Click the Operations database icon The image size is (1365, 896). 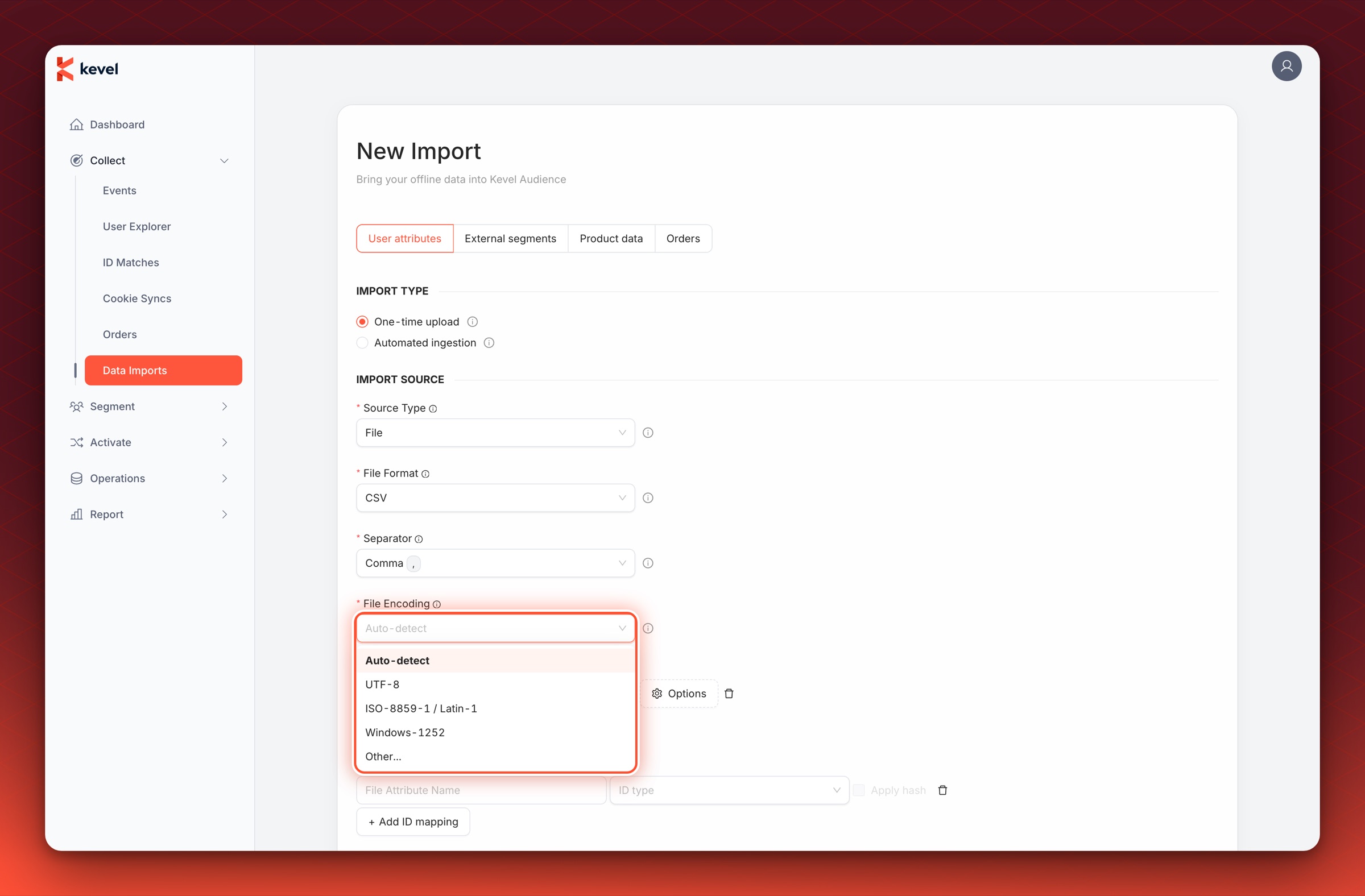coord(76,479)
